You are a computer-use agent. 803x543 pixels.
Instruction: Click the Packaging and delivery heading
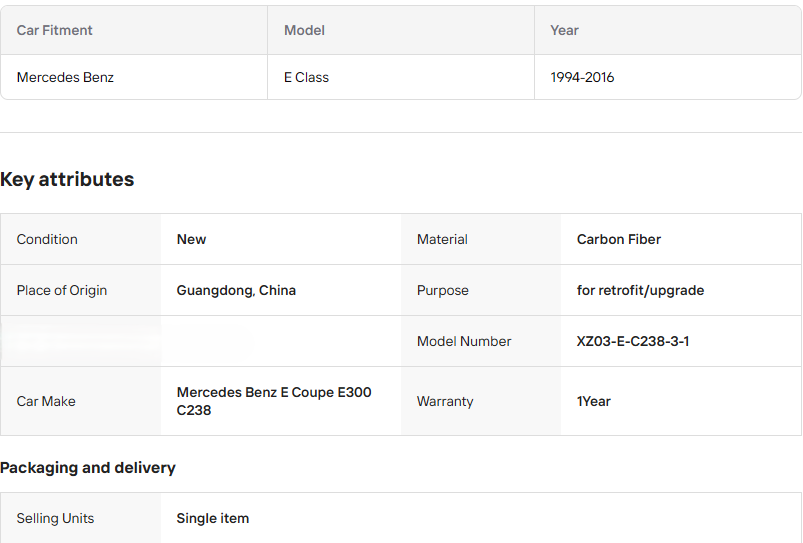tap(88, 468)
